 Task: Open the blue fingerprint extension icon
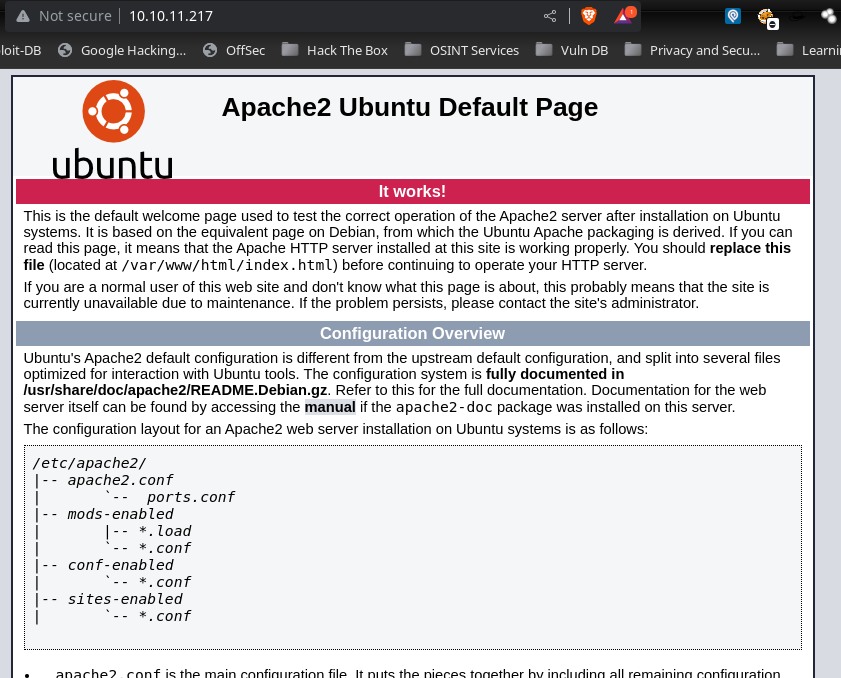[733, 16]
